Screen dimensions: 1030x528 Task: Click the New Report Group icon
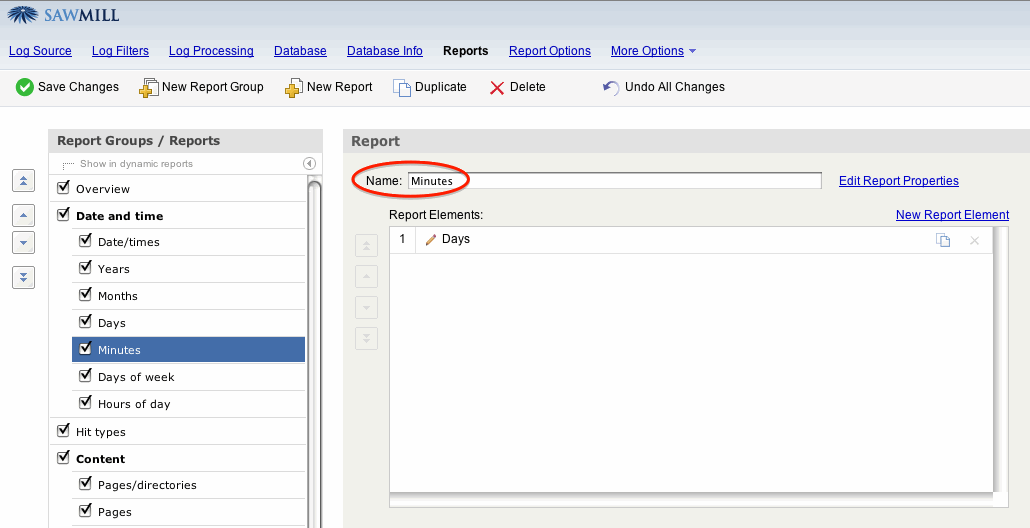coord(148,88)
